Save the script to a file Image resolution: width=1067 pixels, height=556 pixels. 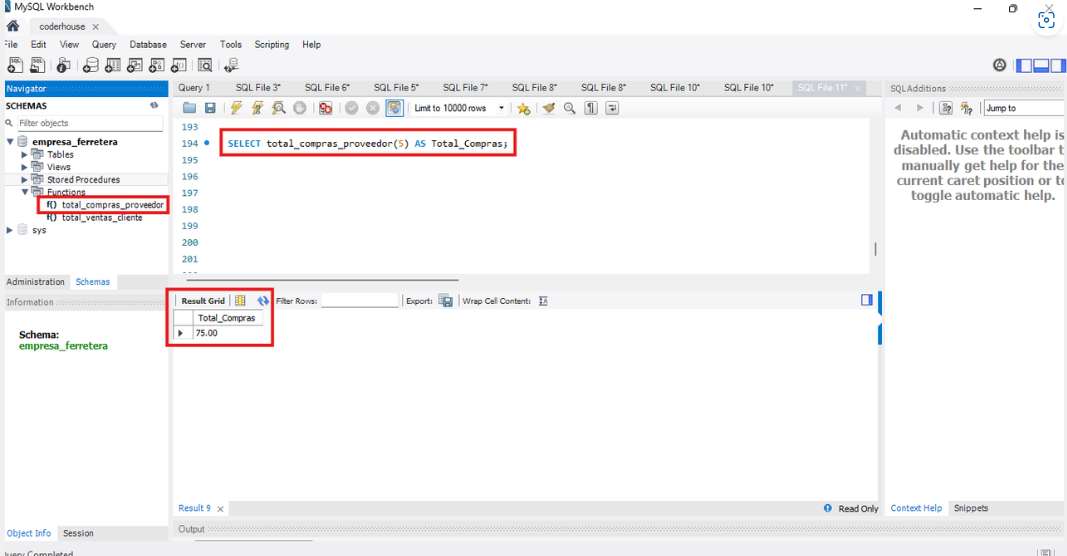[x=210, y=108]
